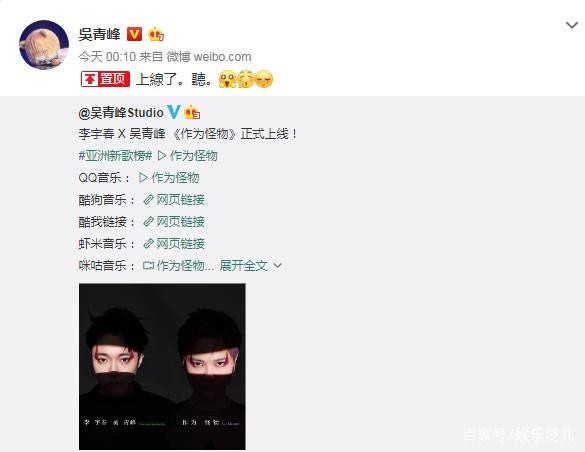
Task: Play 作为怪物 beside the hashtag
Action: [x=187, y=156]
